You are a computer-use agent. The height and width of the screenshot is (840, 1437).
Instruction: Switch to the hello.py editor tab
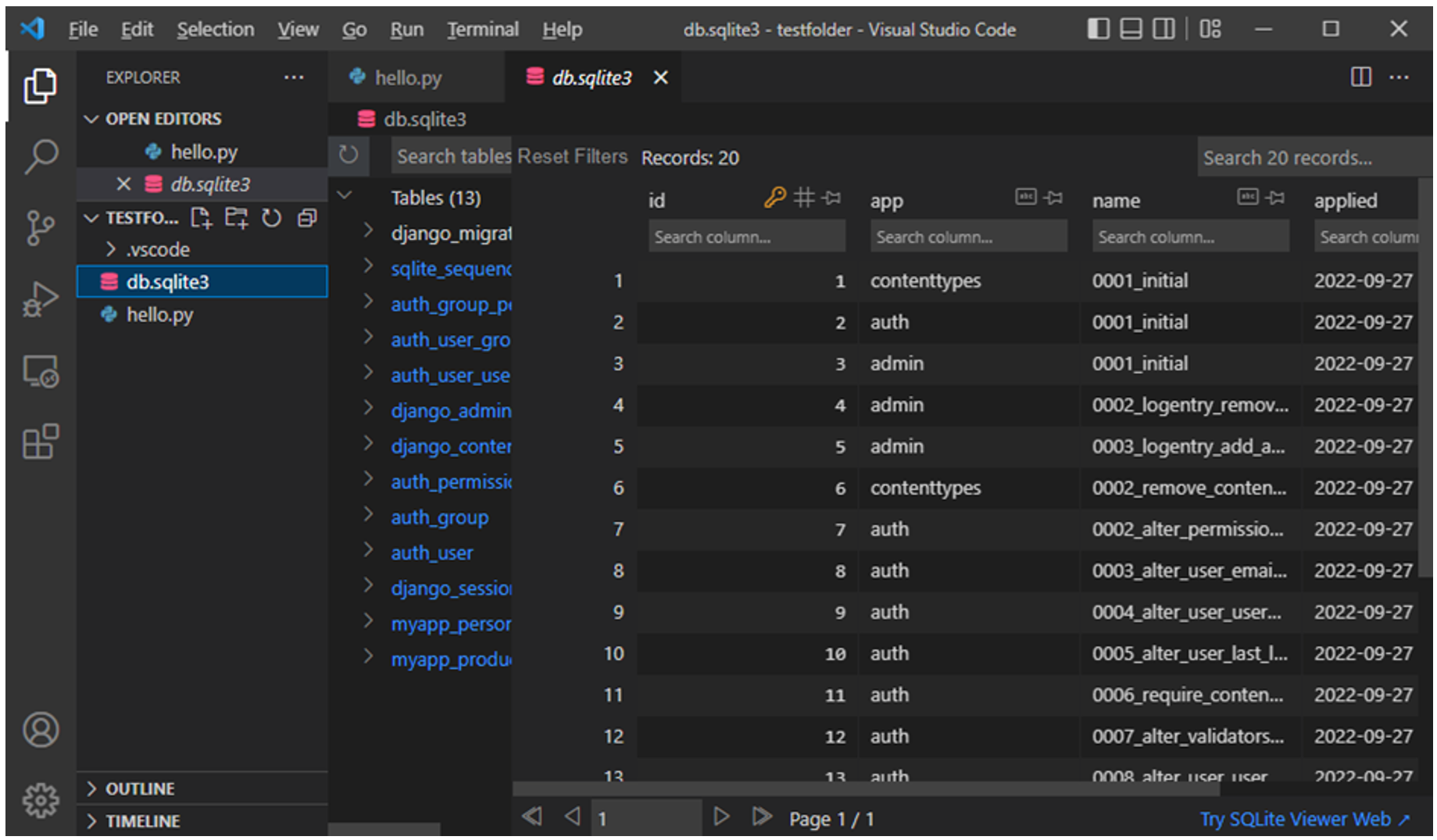407,78
